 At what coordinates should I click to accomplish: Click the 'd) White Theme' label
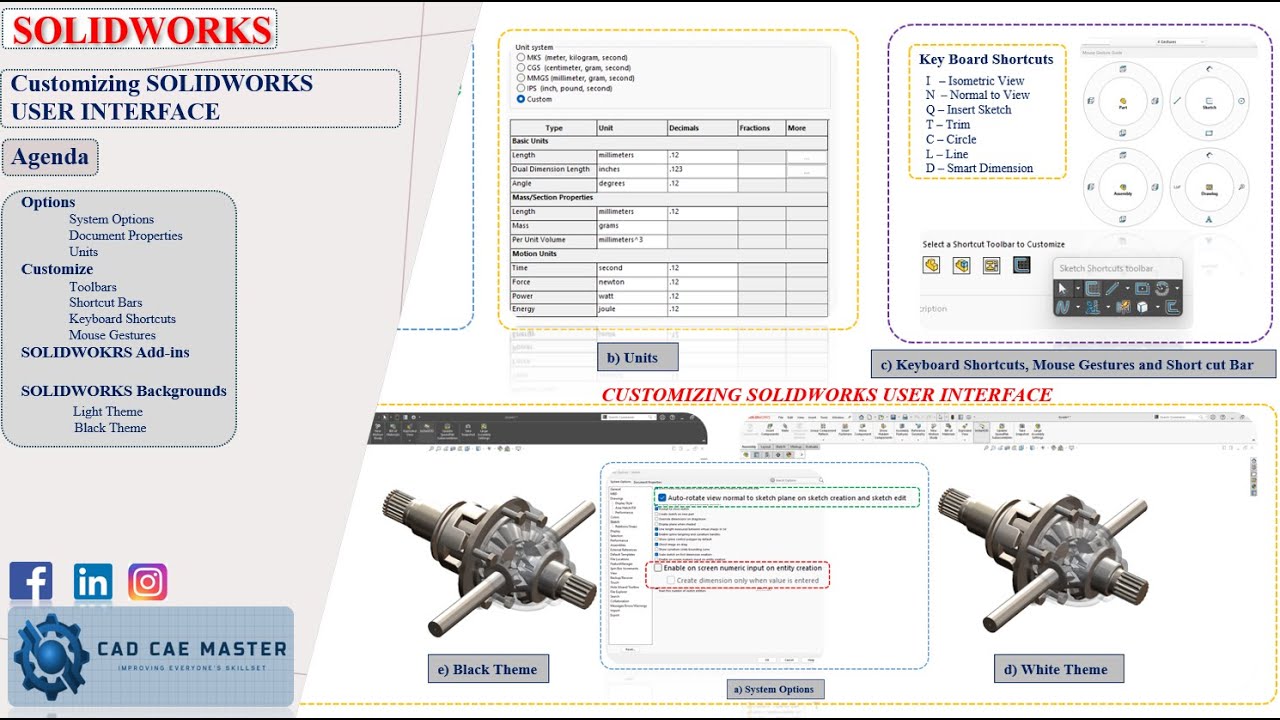pos(1059,670)
